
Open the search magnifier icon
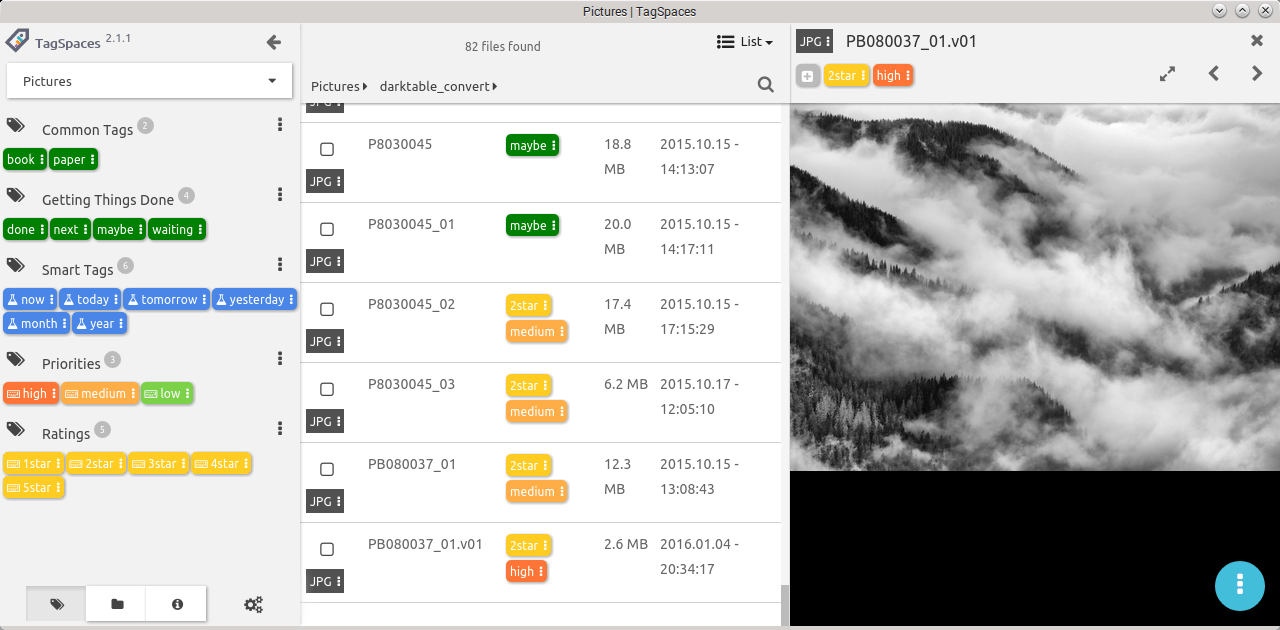click(766, 85)
